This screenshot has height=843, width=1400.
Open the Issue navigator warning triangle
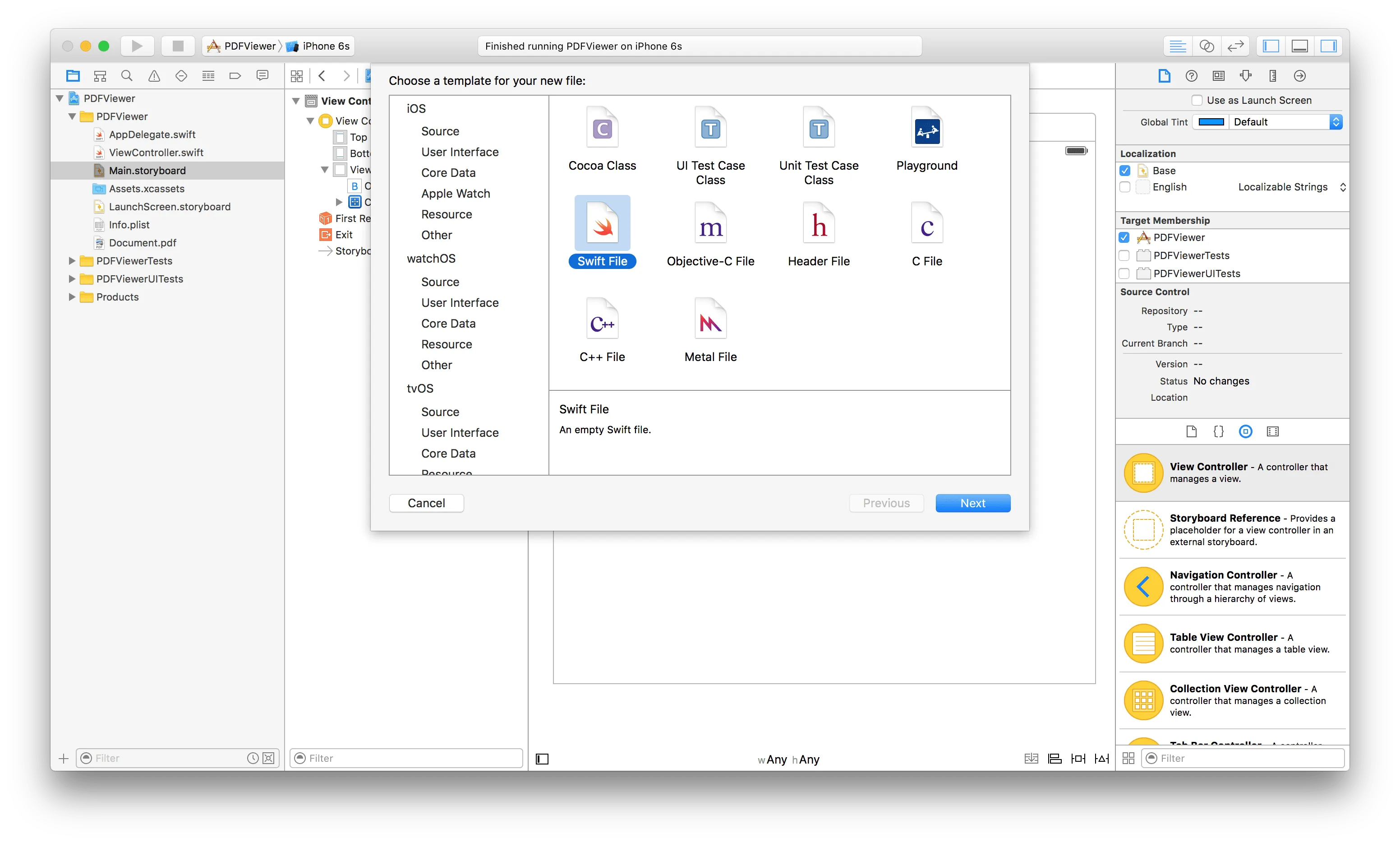coord(154,75)
